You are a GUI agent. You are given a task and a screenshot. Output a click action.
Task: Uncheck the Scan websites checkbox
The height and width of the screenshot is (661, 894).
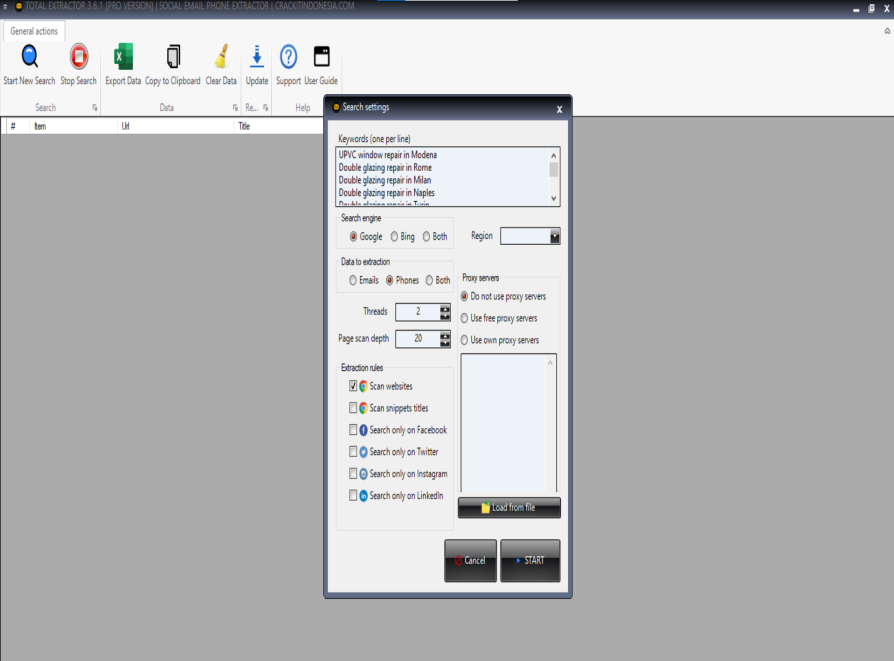[x=353, y=386]
